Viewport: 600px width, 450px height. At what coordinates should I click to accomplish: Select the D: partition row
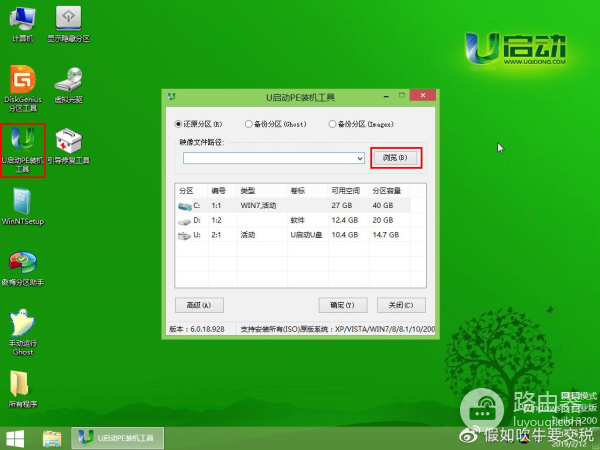click(x=294, y=220)
